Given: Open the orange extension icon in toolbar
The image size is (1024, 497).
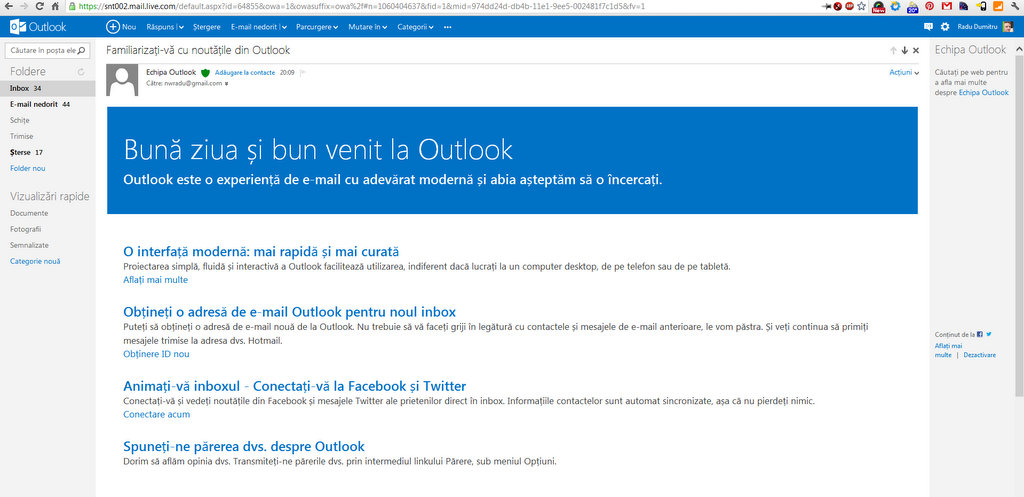Looking at the screenshot, I should click(998, 6).
